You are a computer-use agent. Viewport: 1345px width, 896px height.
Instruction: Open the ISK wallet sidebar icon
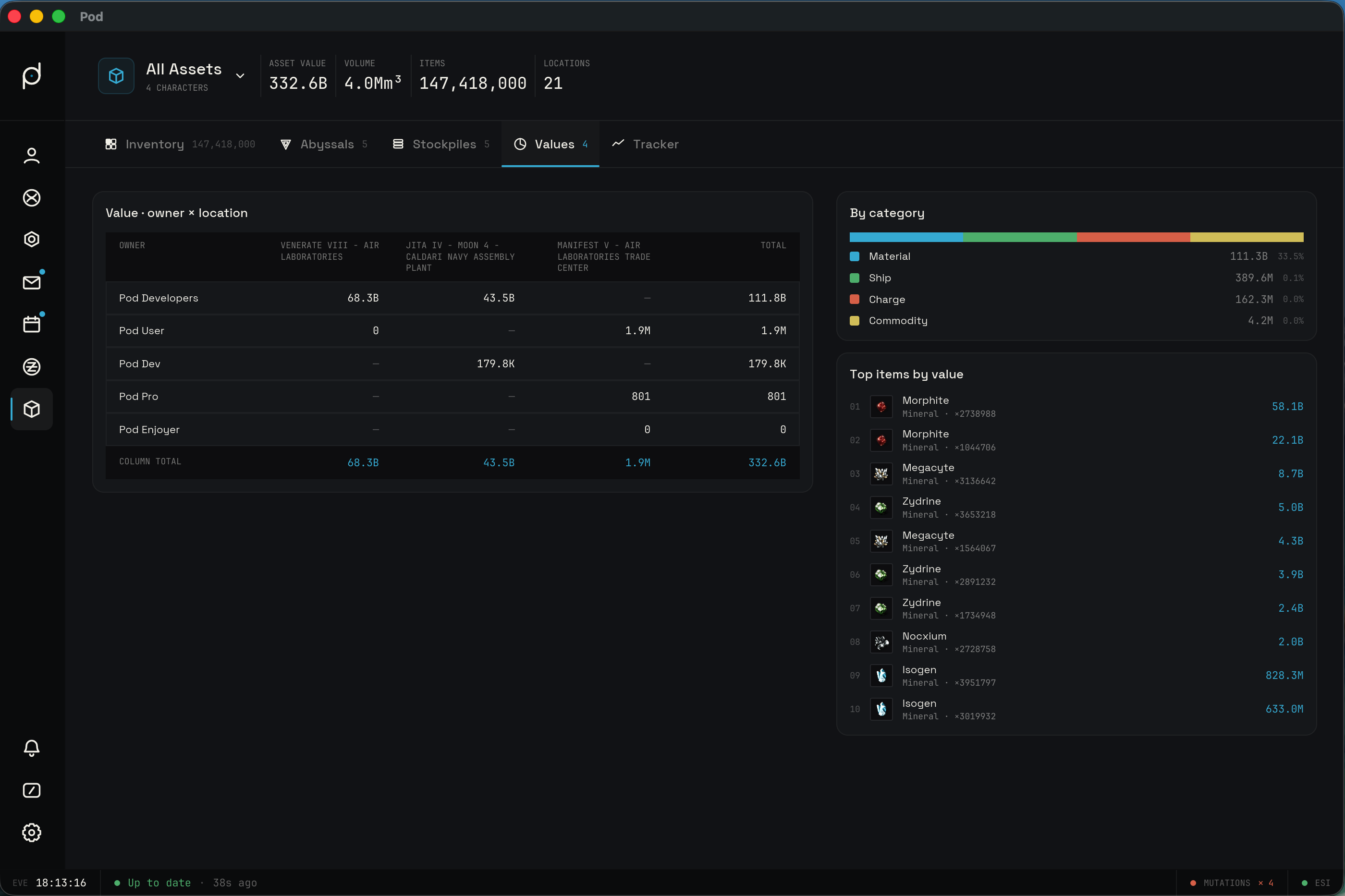(x=31, y=367)
